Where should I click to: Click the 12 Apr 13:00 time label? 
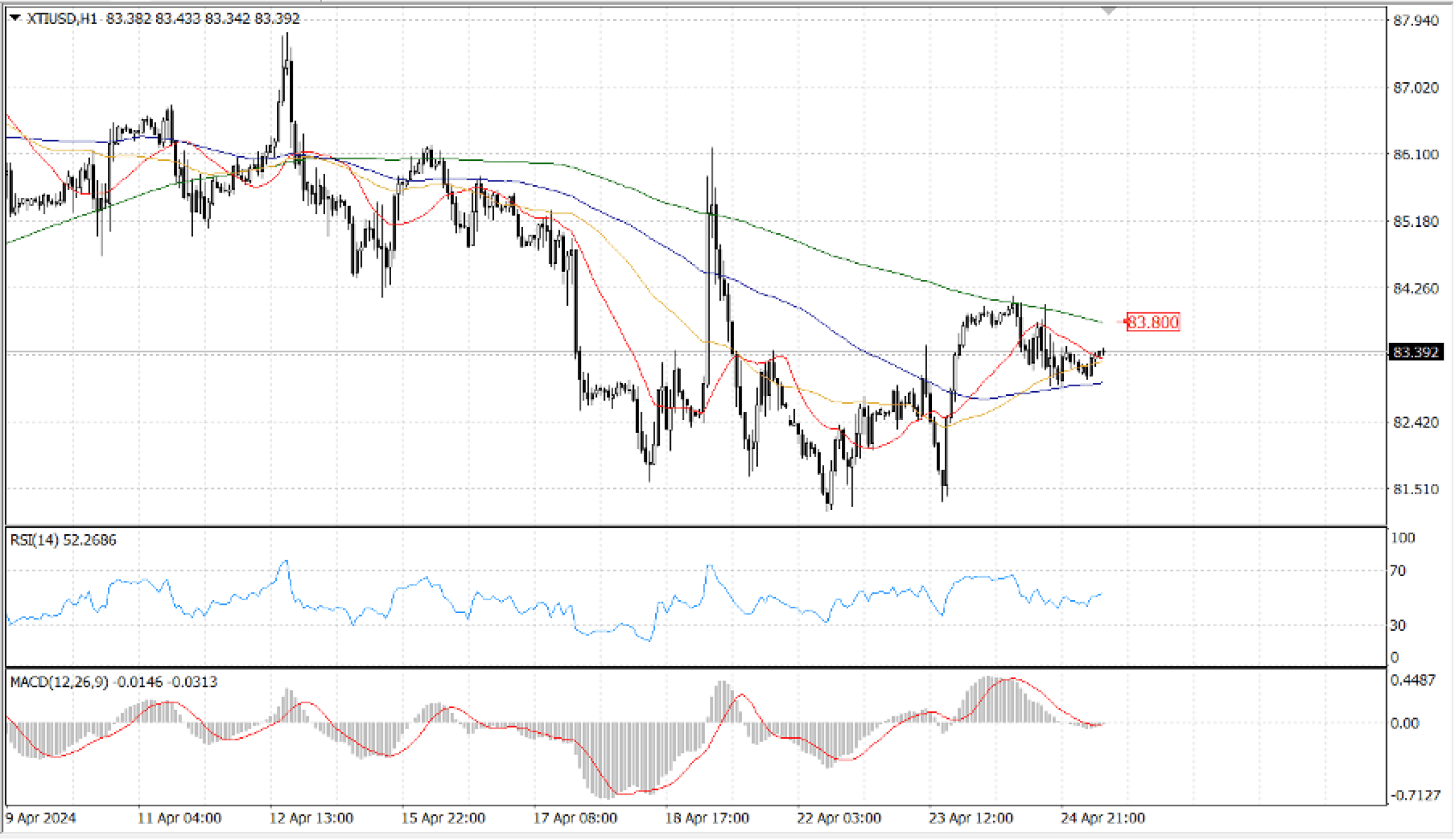(x=311, y=818)
